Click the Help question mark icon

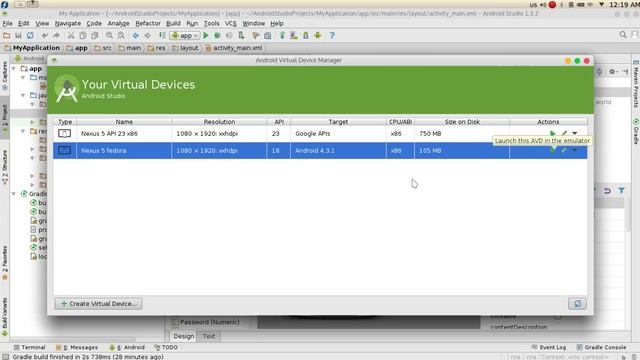coord(332,36)
